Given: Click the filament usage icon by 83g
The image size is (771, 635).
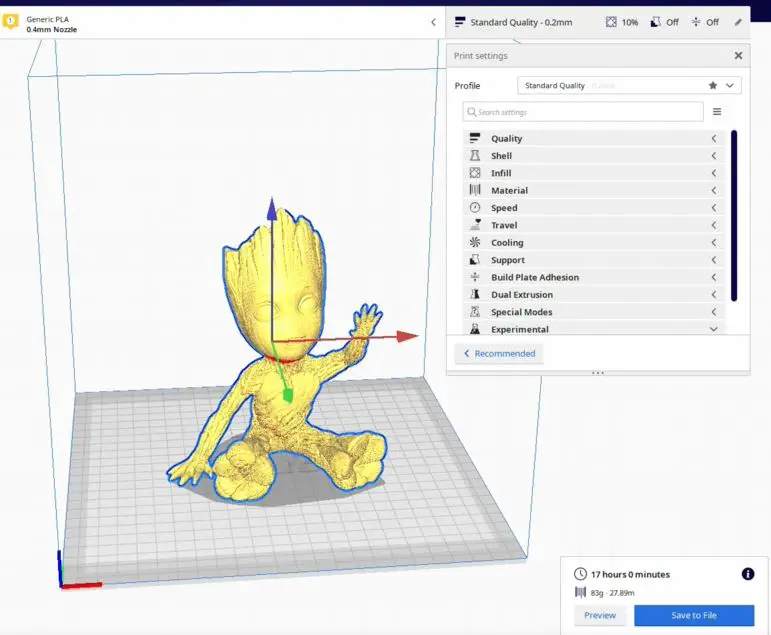Looking at the screenshot, I should (580, 592).
